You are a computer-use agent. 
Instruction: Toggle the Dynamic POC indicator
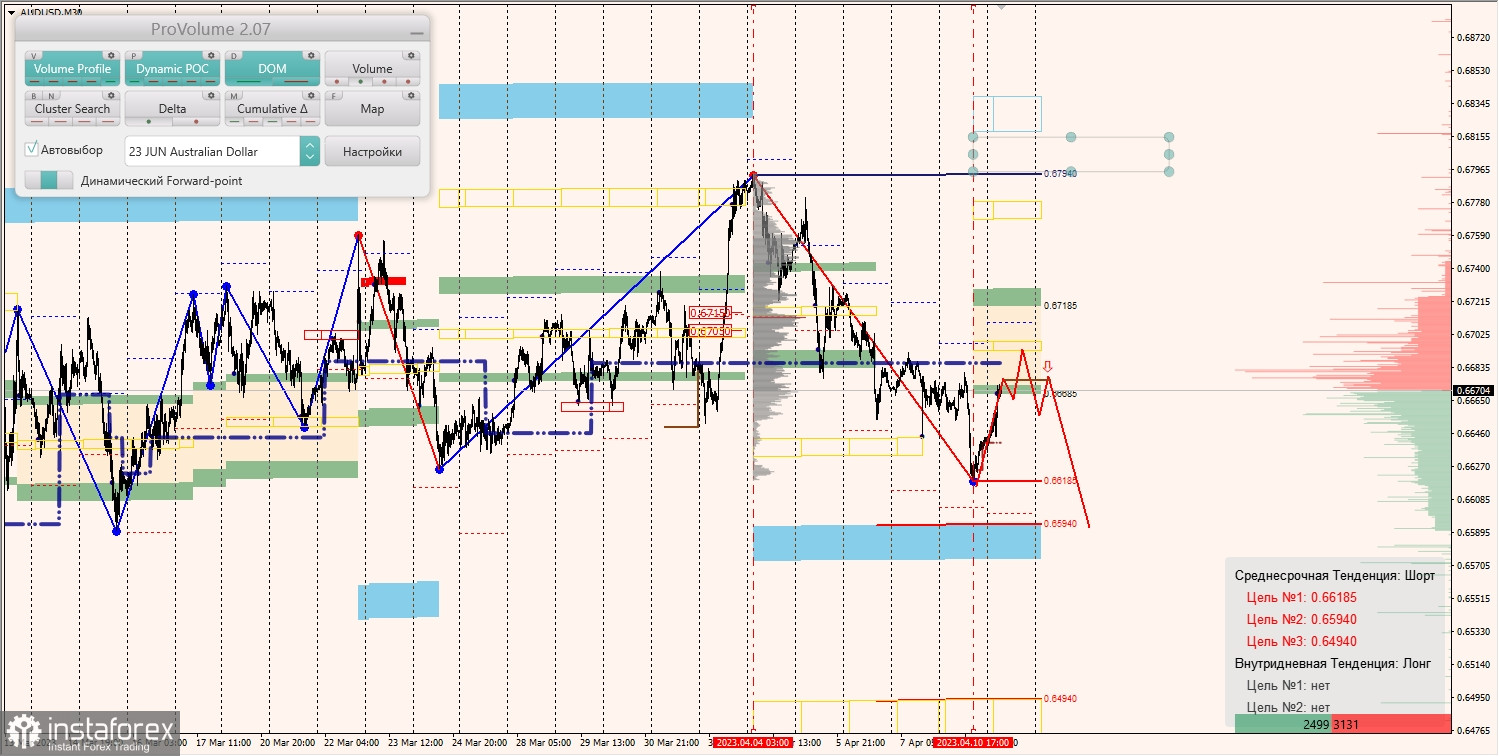172,69
